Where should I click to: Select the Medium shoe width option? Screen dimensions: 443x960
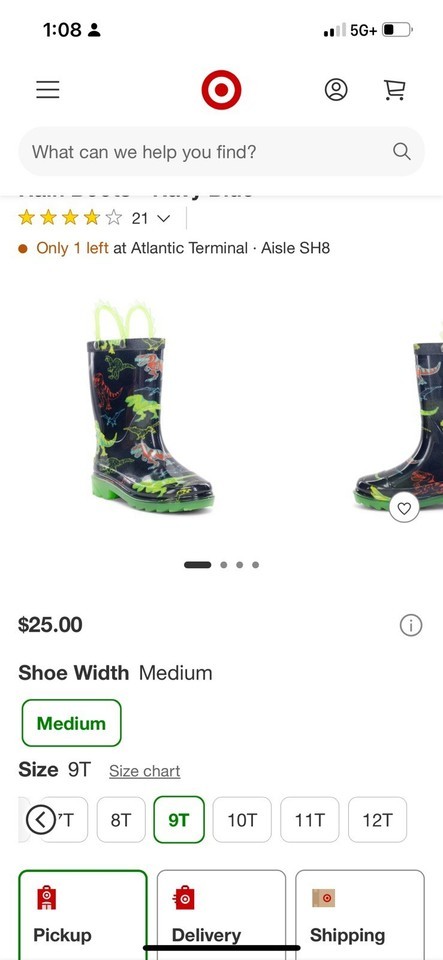pos(72,723)
